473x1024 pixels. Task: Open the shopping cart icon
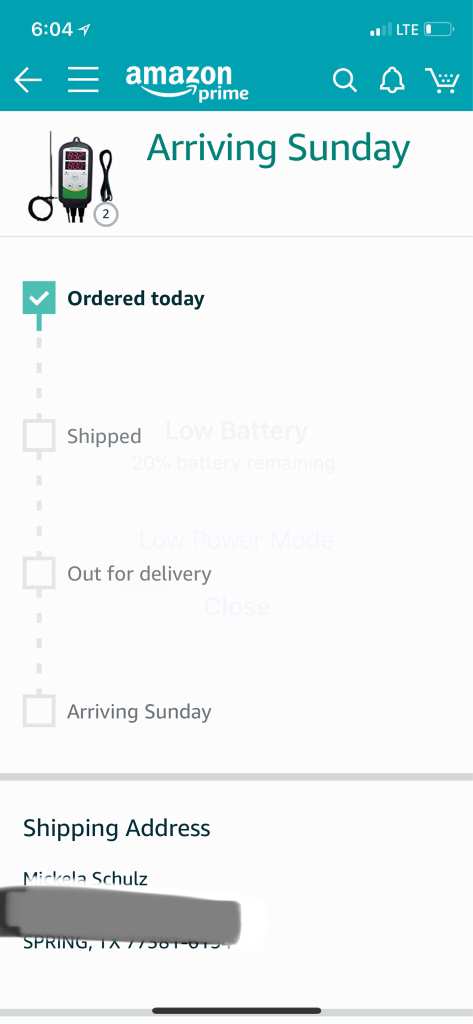(442, 80)
